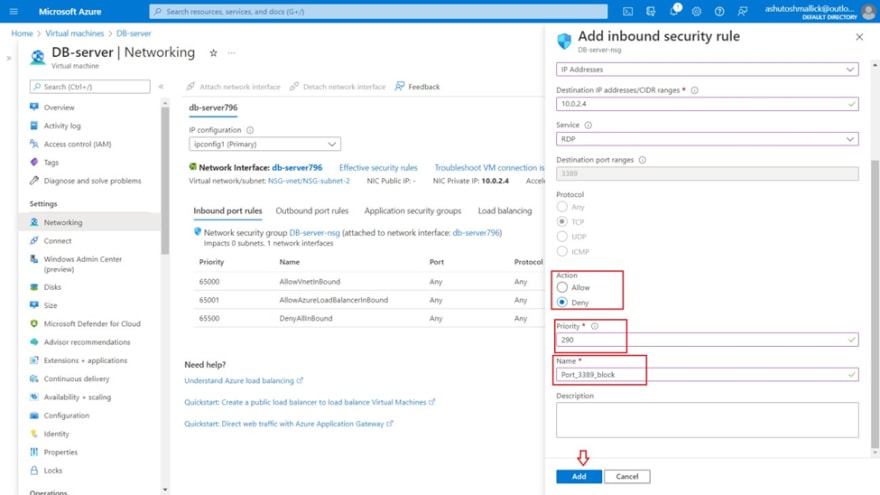
Task: Open portal settings gear
Action: (x=696, y=11)
